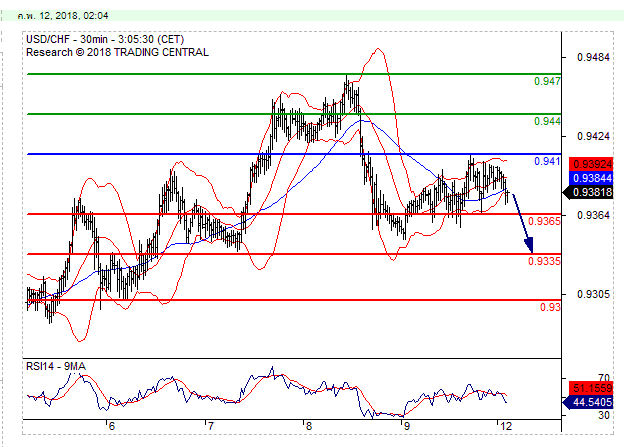Click the green 0.944 resistance label
Image resolution: width=624 pixels, height=447 pixels.
coord(547,121)
